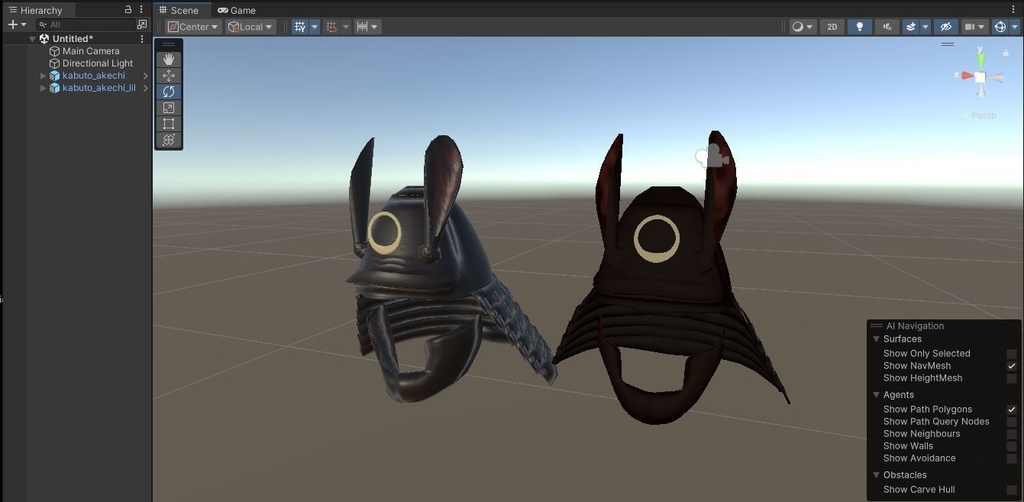Click the camera gizmo icon in scene
Image resolution: width=1024 pixels, height=502 pixels.
(x=712, y=157)
